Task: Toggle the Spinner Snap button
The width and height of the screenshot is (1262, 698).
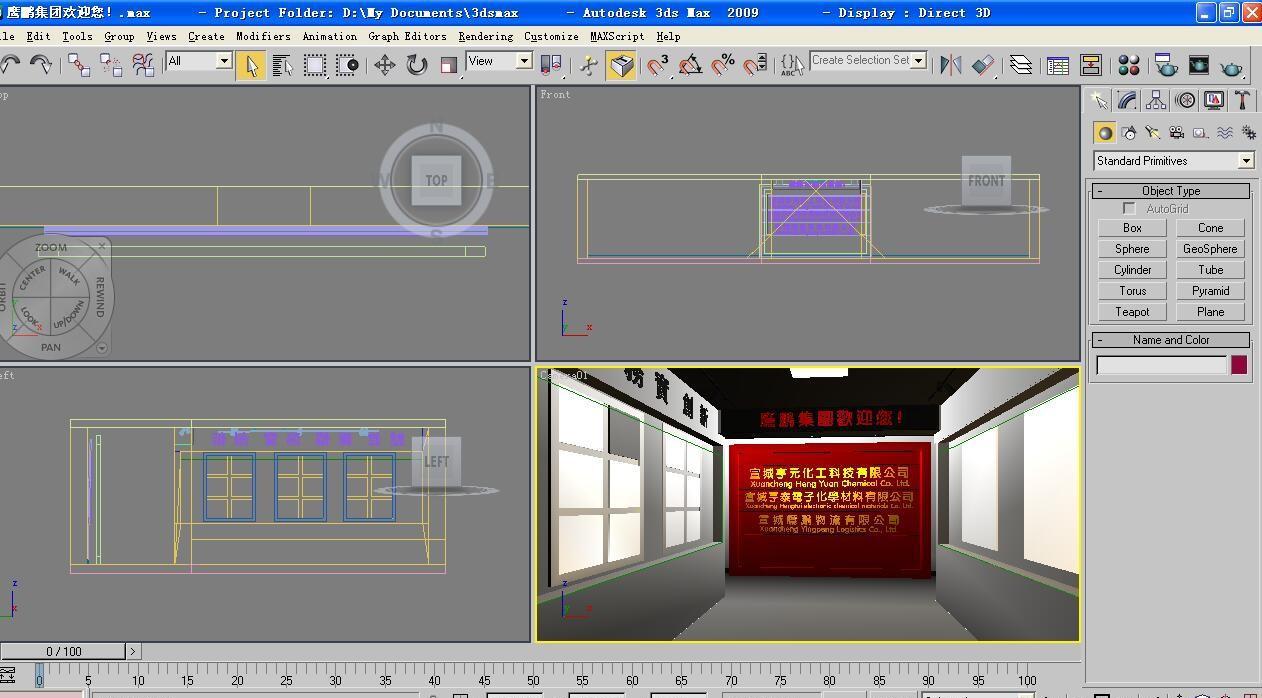Action: [755, 65]
